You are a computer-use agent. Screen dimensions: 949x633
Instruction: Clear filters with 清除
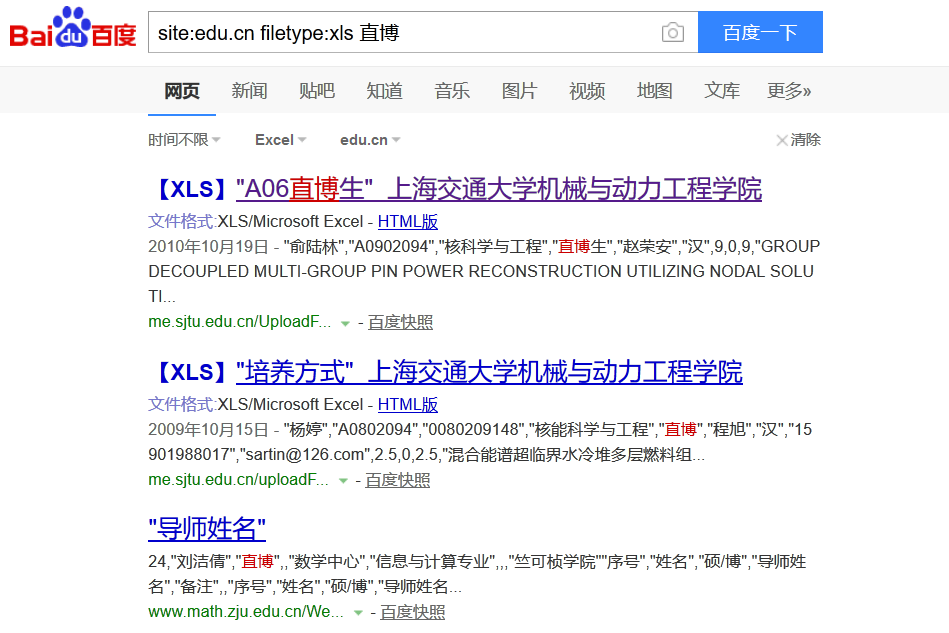coord(798,140)
